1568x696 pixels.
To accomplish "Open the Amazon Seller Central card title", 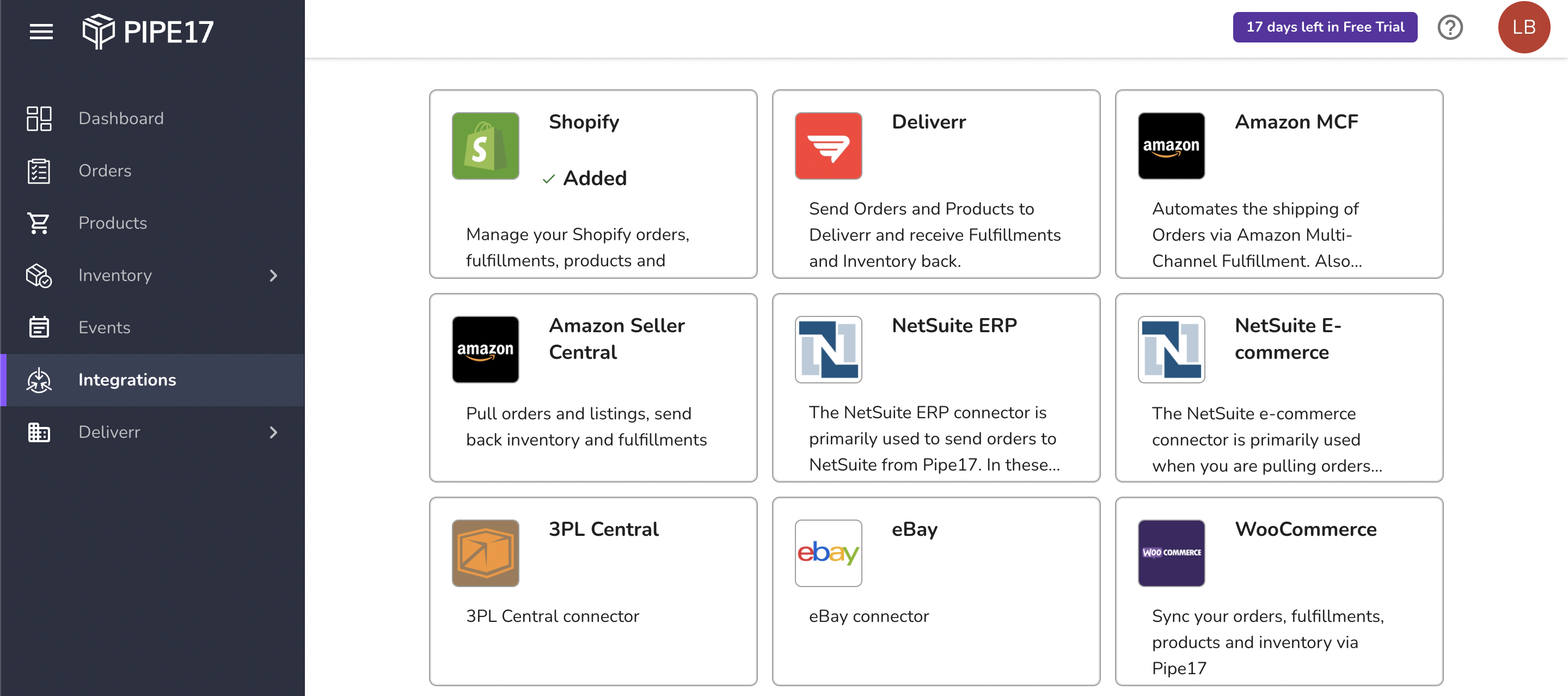I will pyautogui.click(x=617, y=339).
